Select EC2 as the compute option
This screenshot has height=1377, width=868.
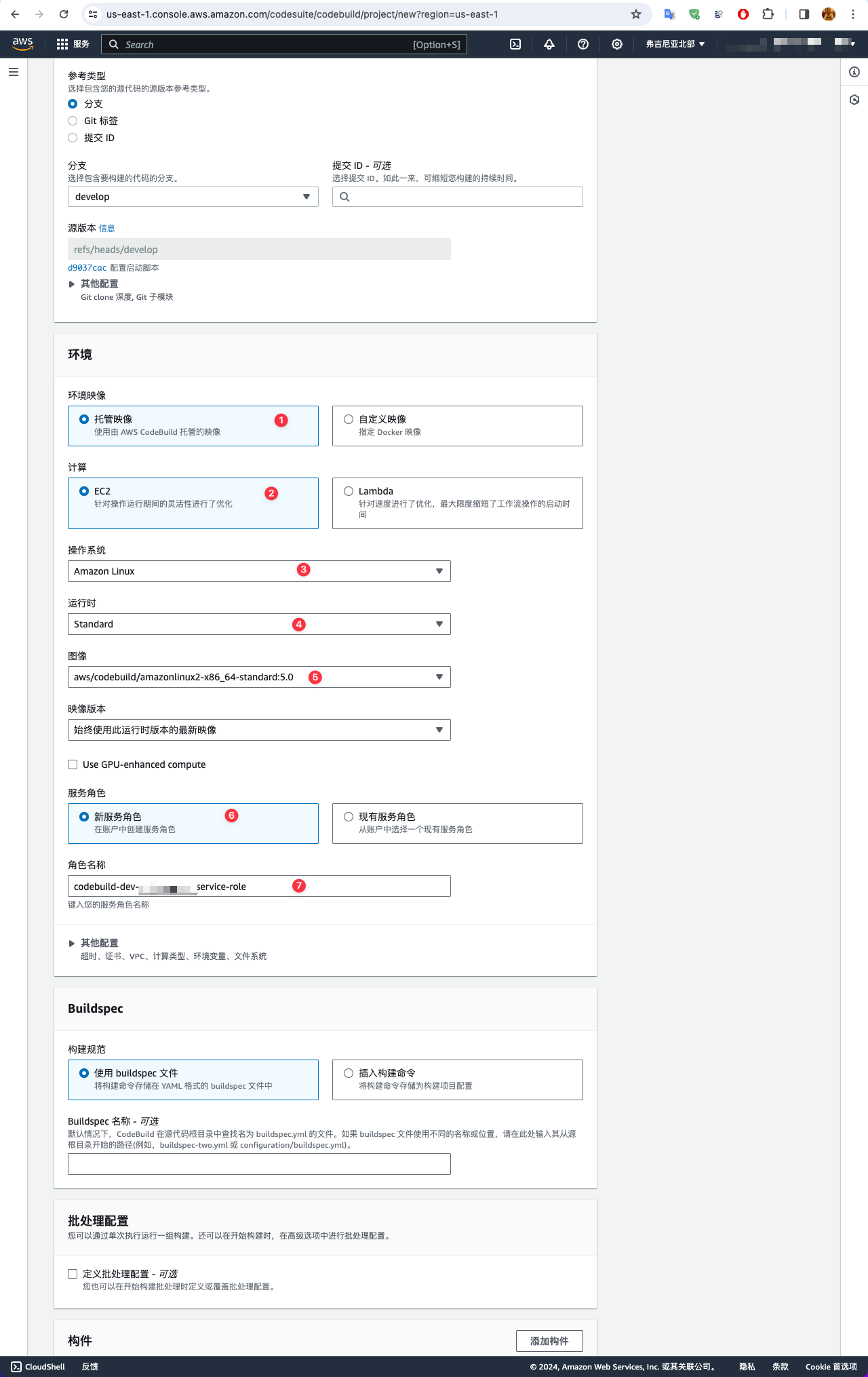tap(193, 503)
